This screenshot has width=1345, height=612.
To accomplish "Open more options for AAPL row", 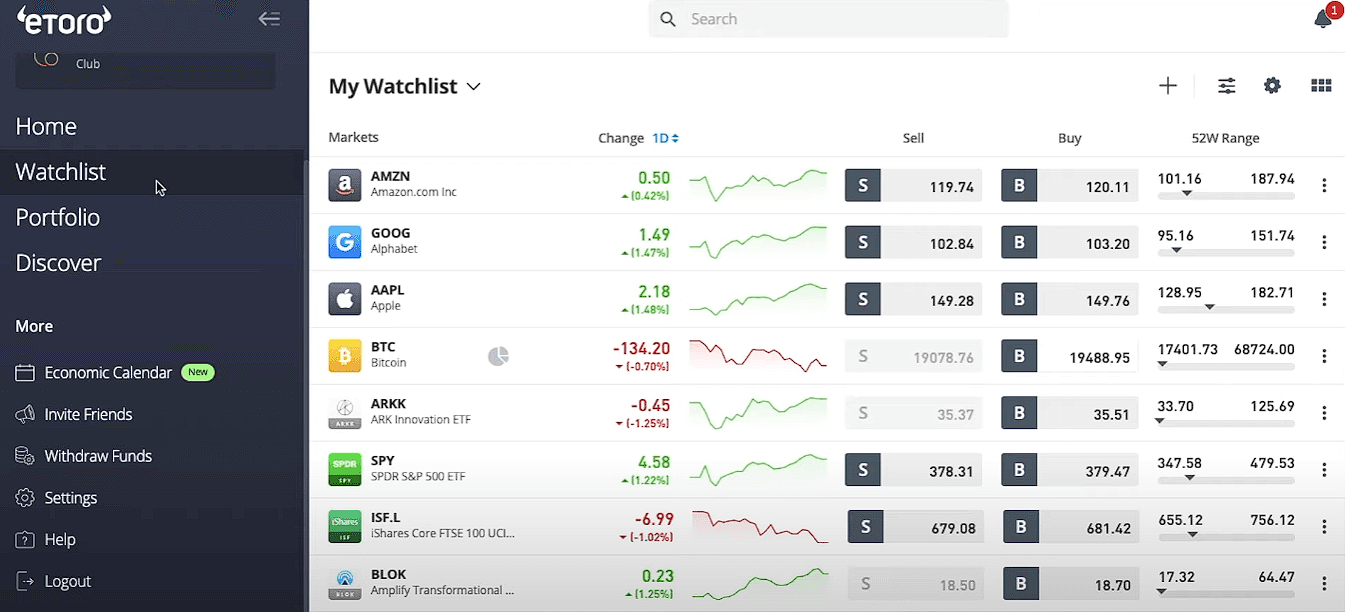I will point(1324,299).
